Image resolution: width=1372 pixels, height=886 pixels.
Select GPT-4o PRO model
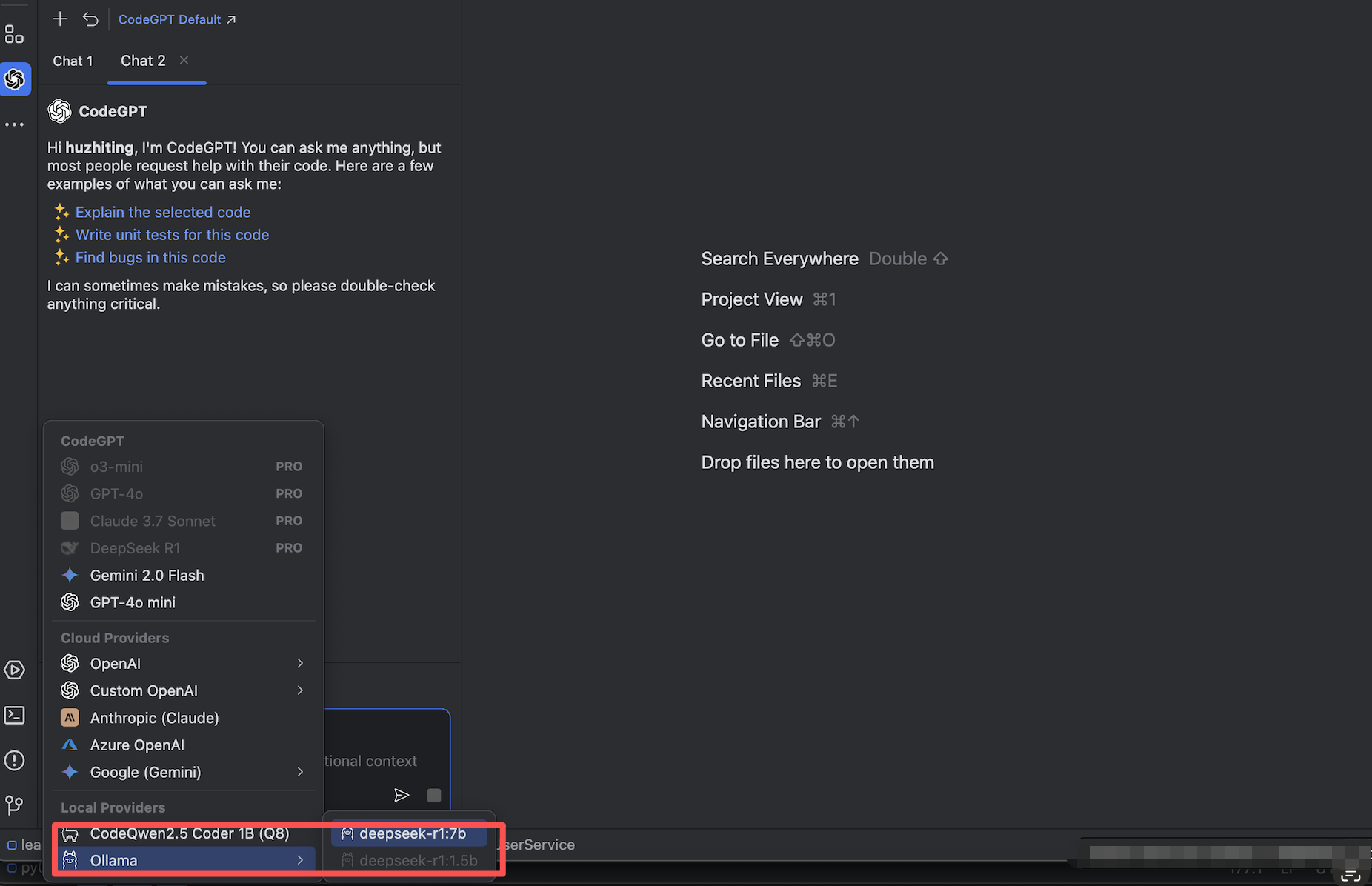183,493
